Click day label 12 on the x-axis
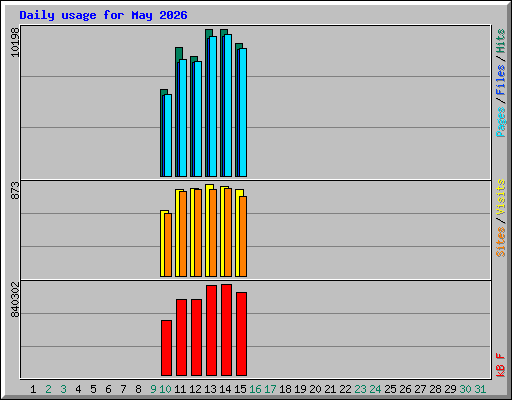The width and height of the screenshot is (512, 400). [x=195, y=389]
